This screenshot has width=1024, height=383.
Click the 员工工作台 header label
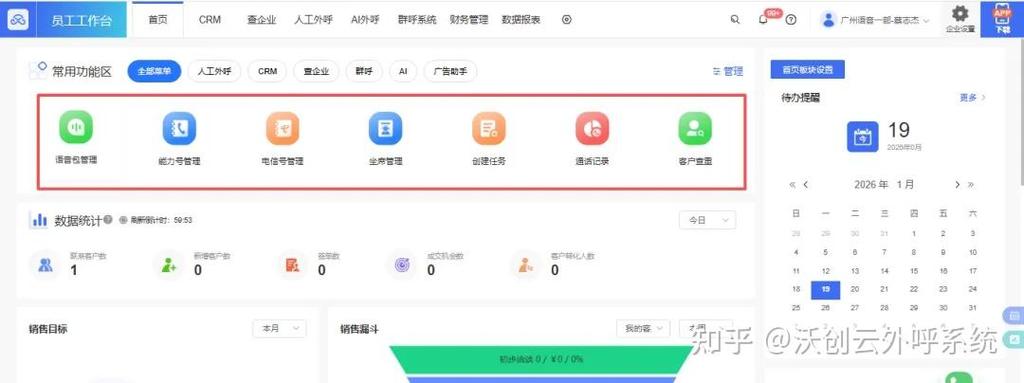point(82,20)
